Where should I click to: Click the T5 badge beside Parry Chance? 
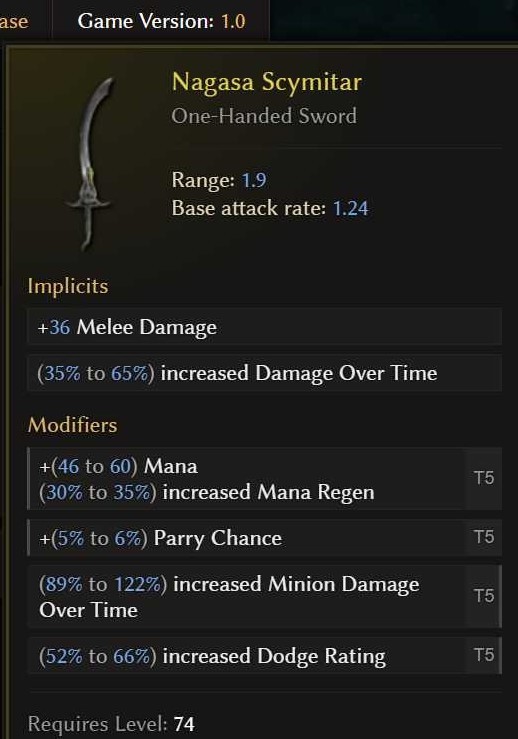484,537
